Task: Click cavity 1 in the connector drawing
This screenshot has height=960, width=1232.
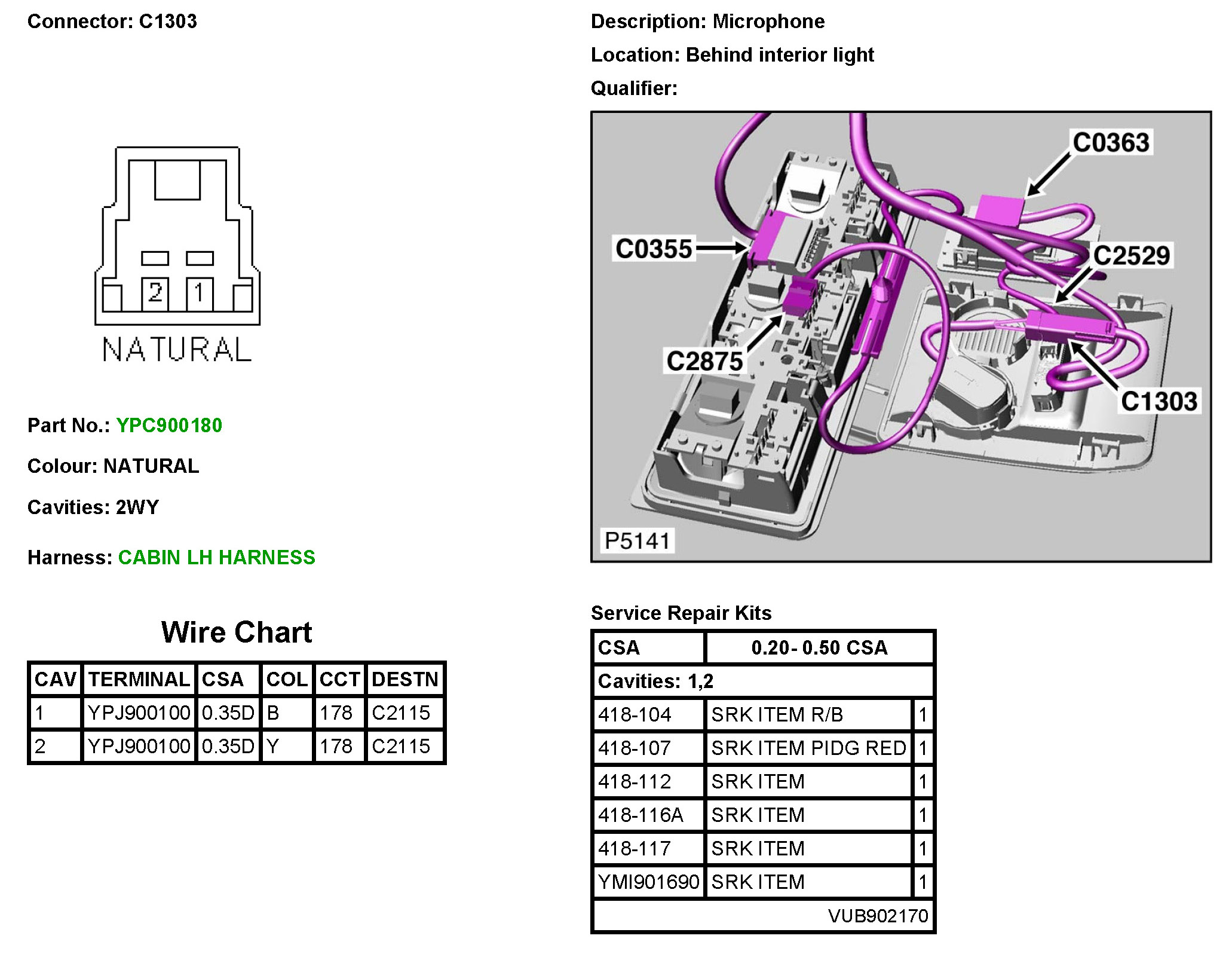Action: coord(200,293)
